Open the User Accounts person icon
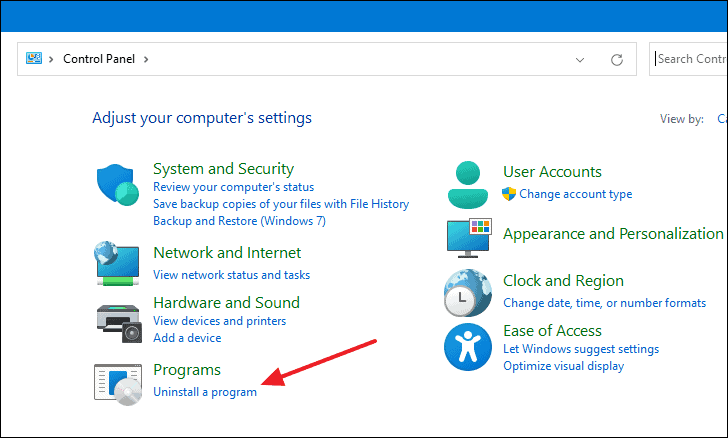 pos(468,185)
